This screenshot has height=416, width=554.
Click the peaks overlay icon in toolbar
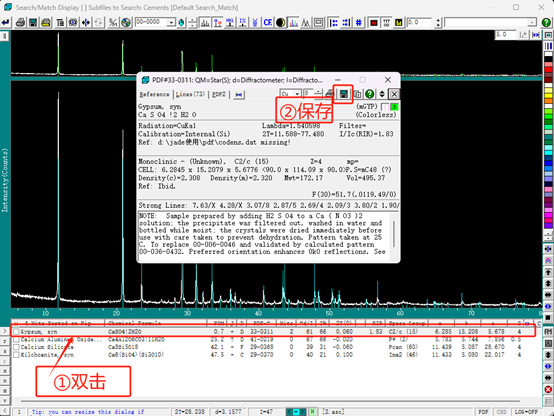click(x=306, y=23)
